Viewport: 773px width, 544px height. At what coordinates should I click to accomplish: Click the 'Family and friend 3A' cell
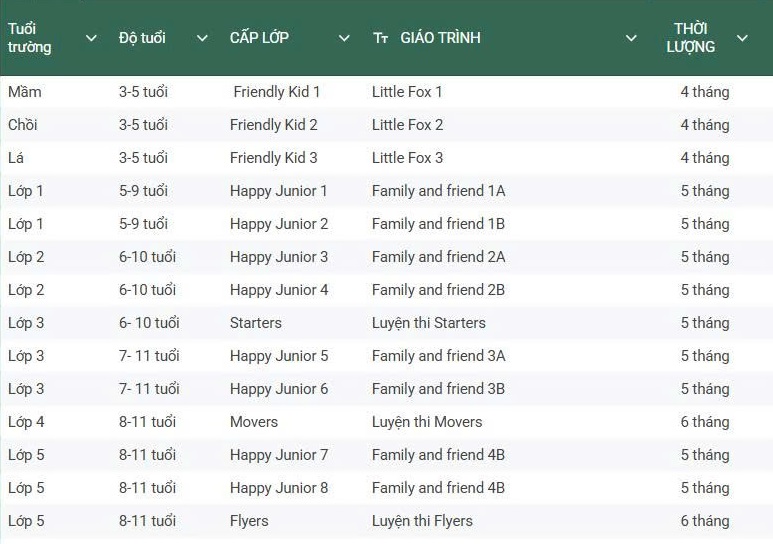pos(439,356)
